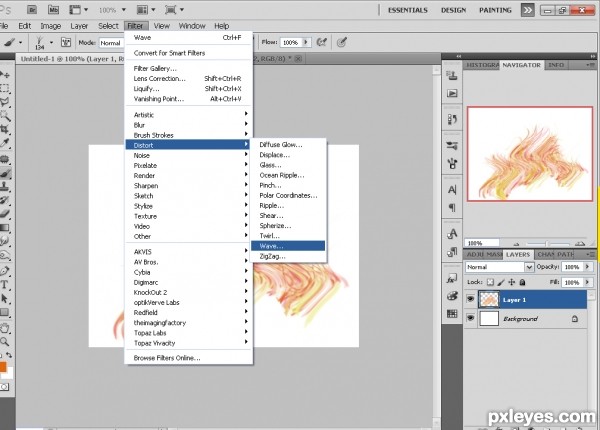Expand more workspaces double-arrow button
The image size is (600, 430).
(528, 10)
